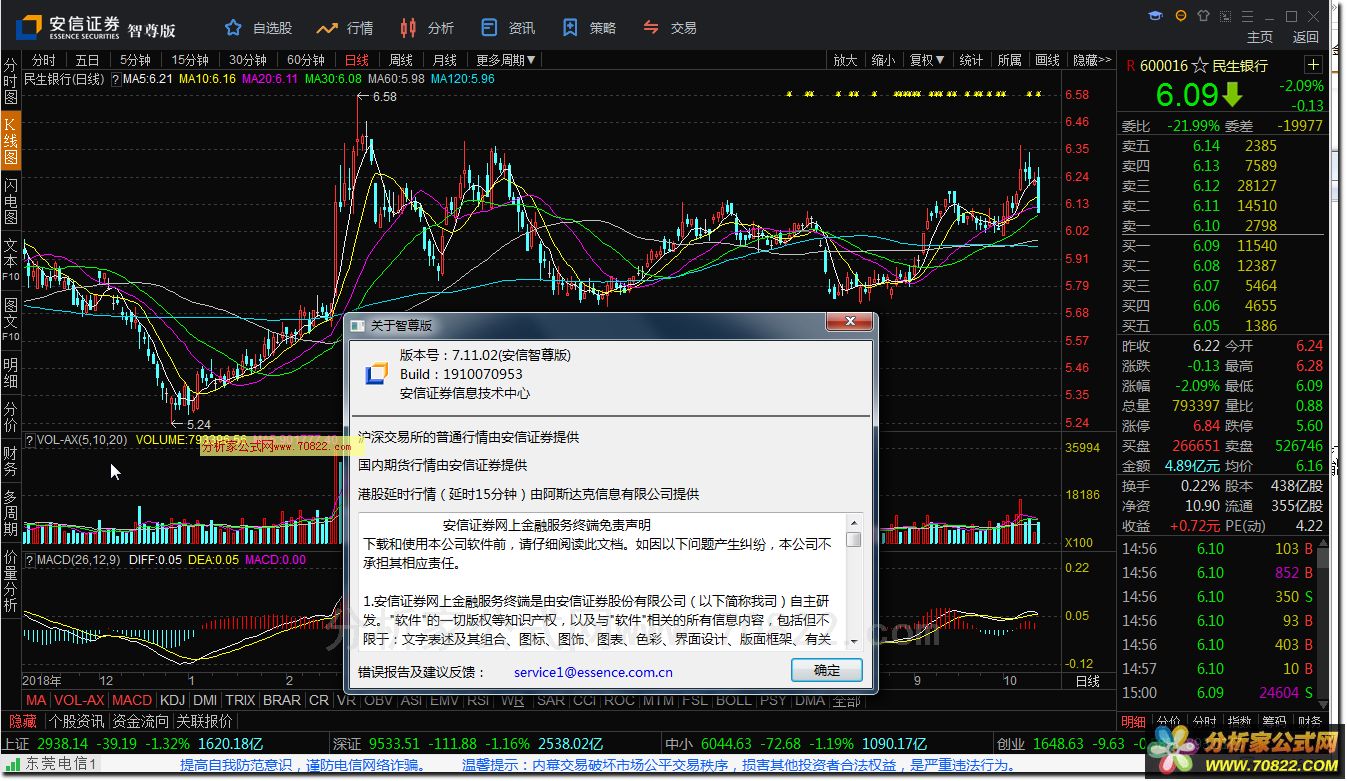The width and height of the screenshot is (1347, 781).
Task: Select the DMI indicator tab
Action: point(205,701)
